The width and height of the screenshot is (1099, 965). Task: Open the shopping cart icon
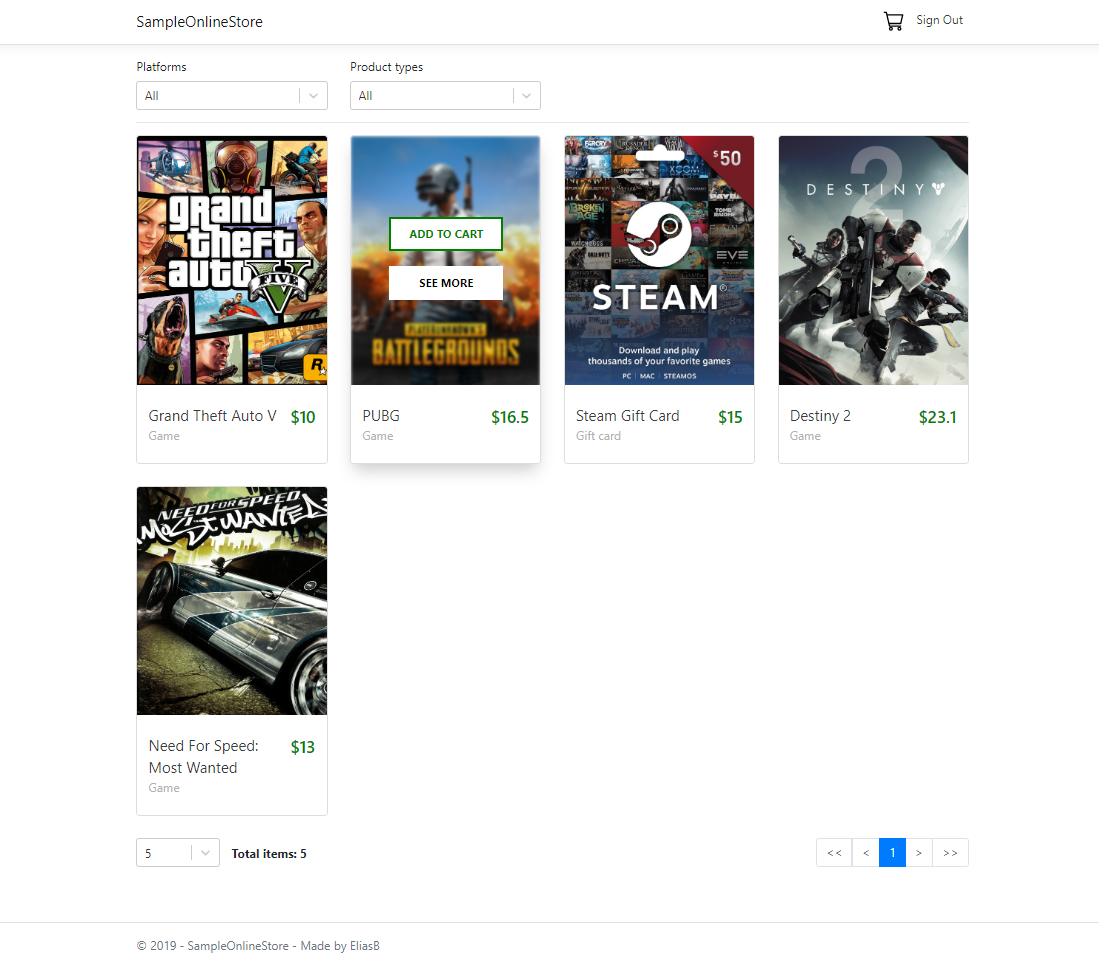point(893,21)
